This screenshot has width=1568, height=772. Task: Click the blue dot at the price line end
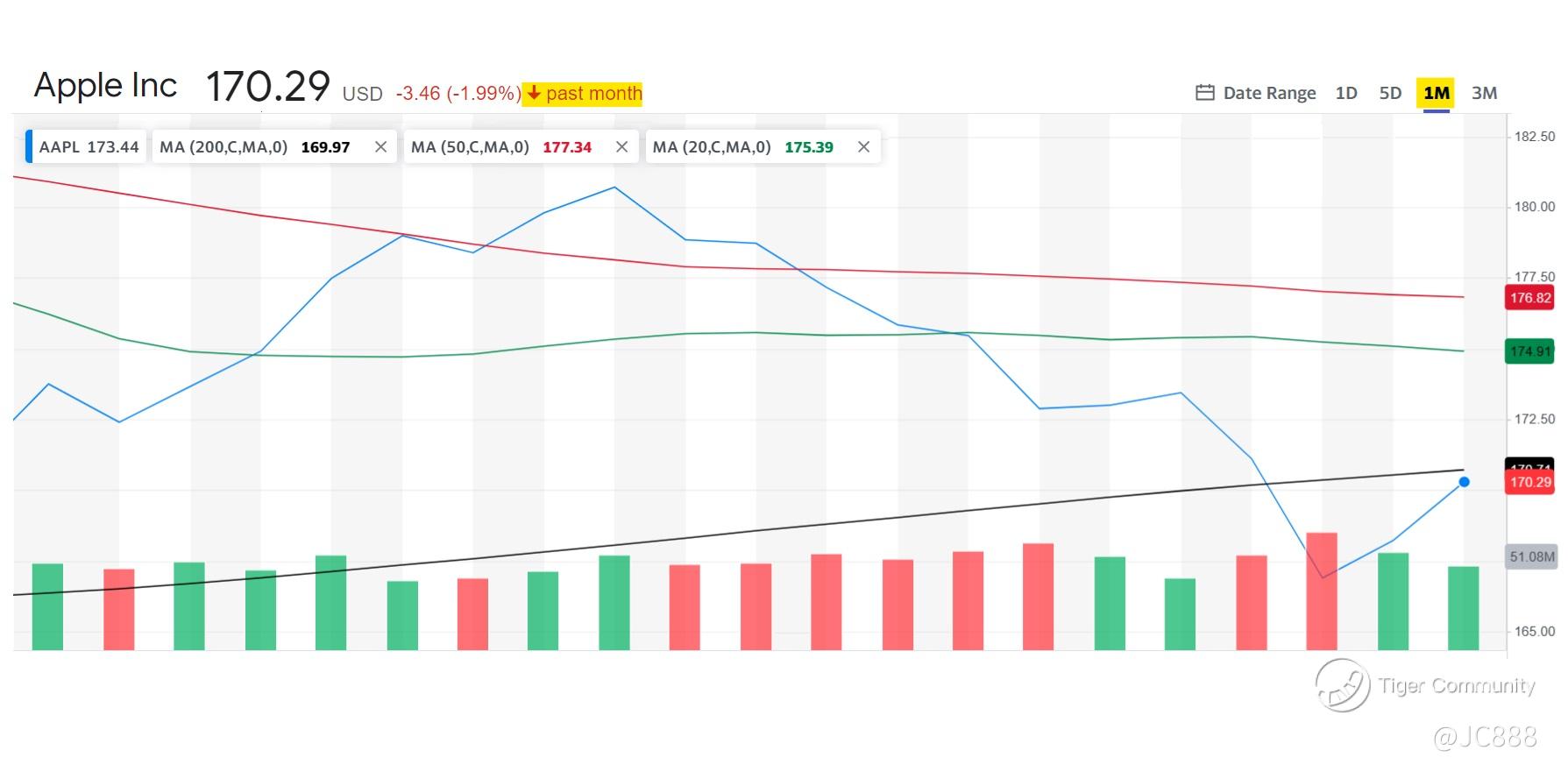click(1464, 482)
